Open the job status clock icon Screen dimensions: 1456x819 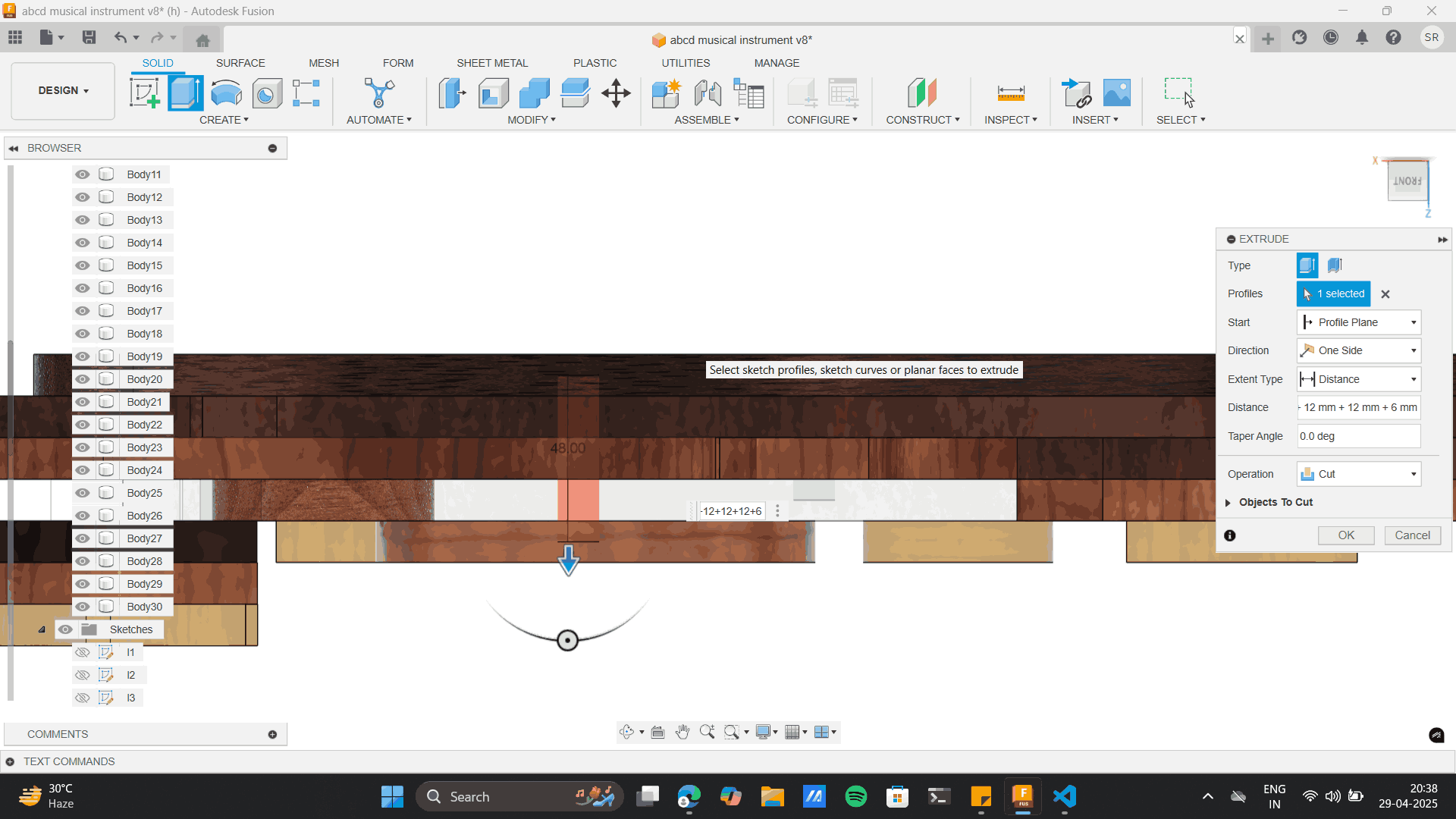tap(1331, 37)
